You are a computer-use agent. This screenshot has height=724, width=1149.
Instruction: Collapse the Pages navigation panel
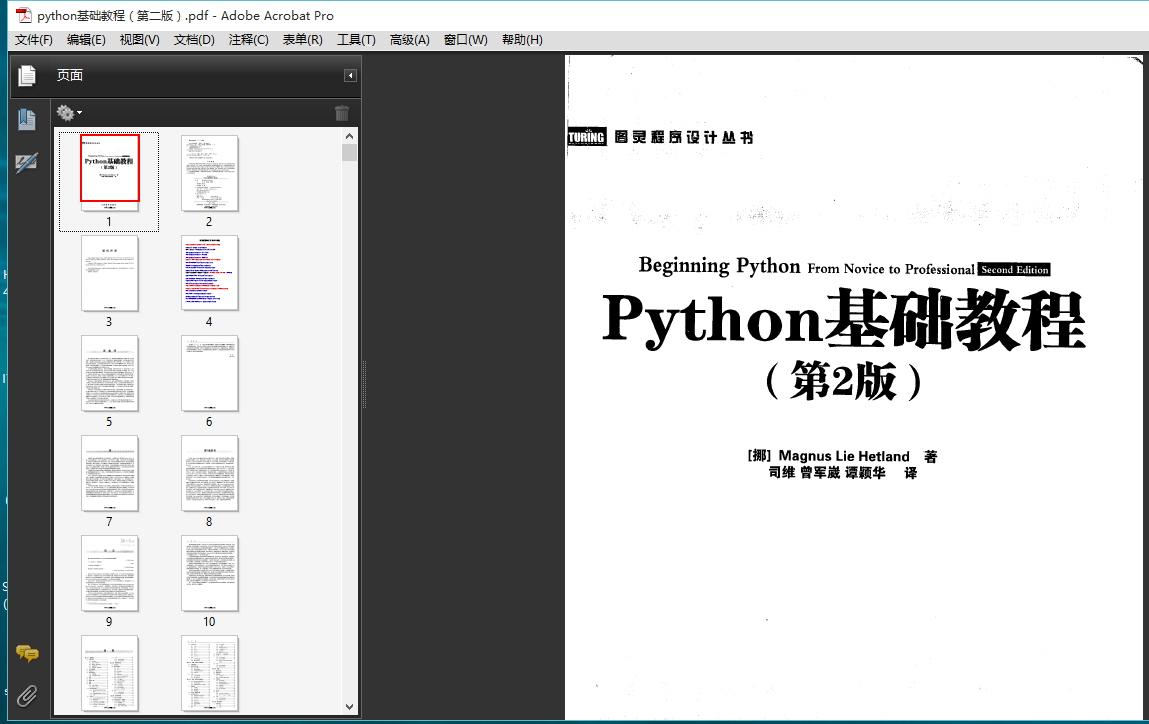pos(350,75)
